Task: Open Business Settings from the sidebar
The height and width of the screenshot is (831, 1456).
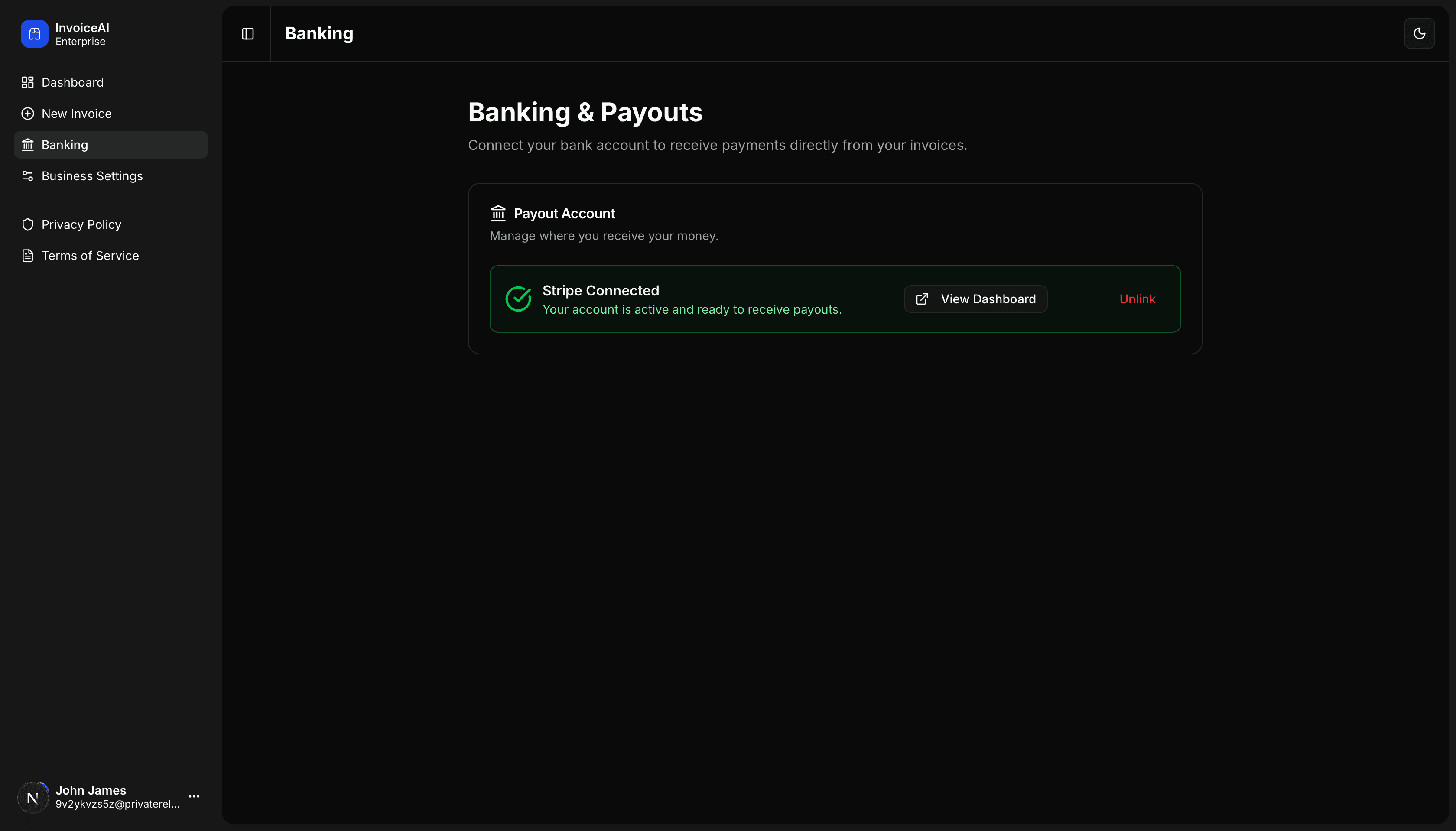Action: click(x=92, y=176)
